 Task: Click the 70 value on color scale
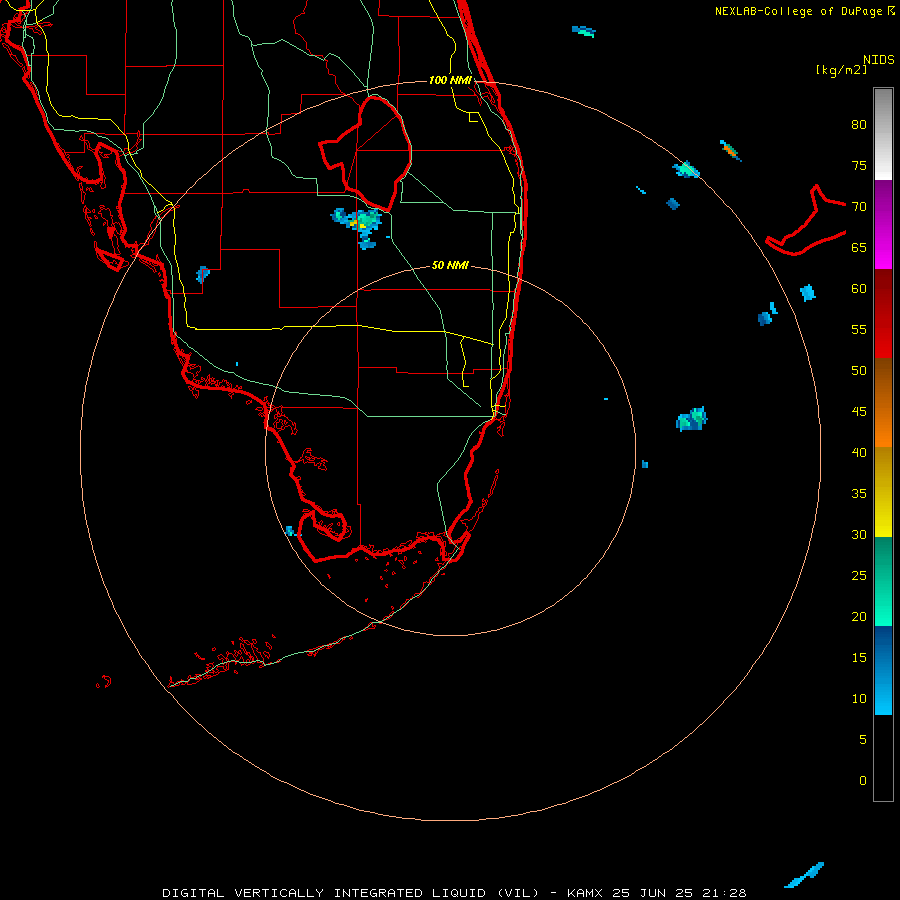(859, 207)
